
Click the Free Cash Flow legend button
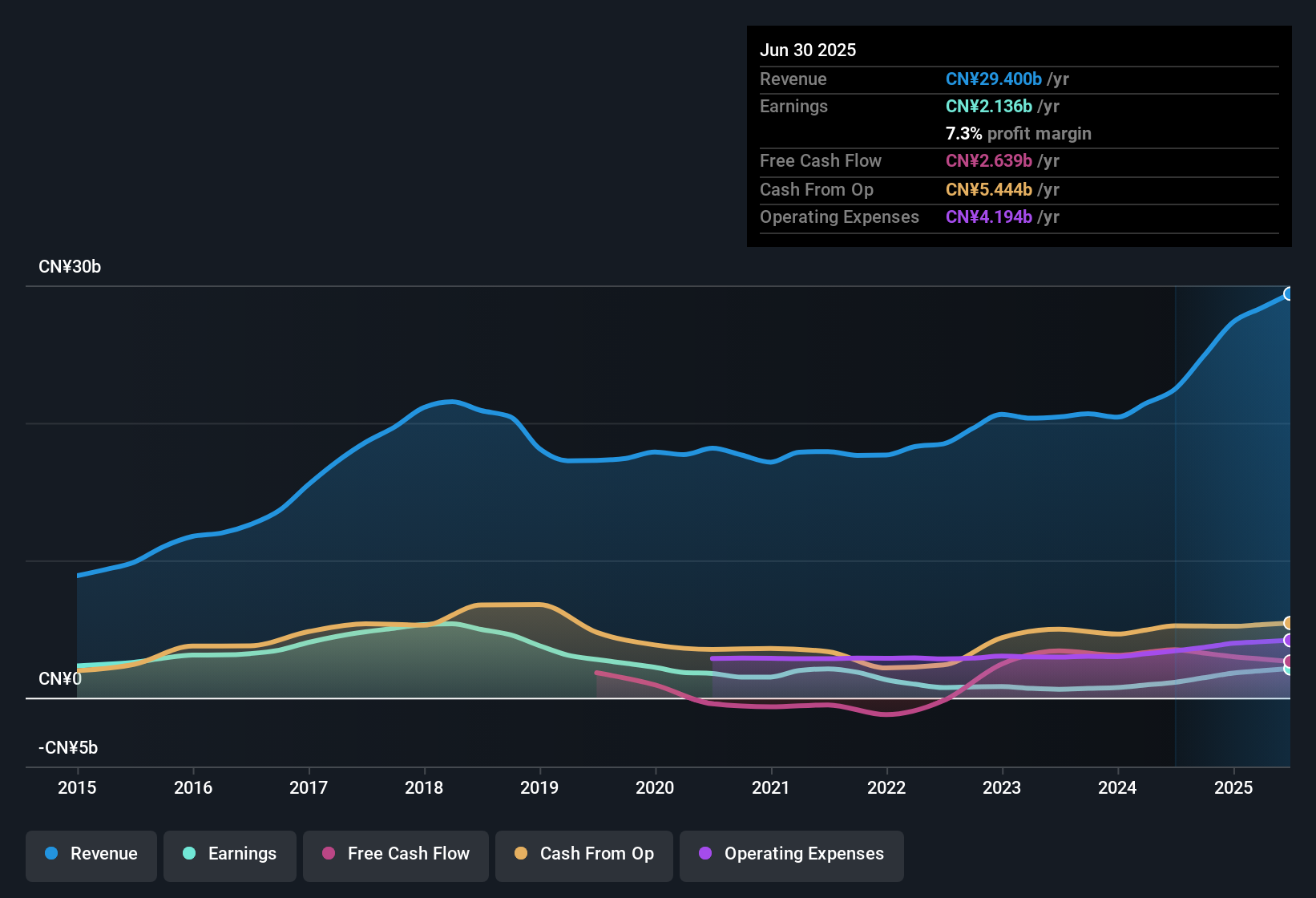[395, 855]
